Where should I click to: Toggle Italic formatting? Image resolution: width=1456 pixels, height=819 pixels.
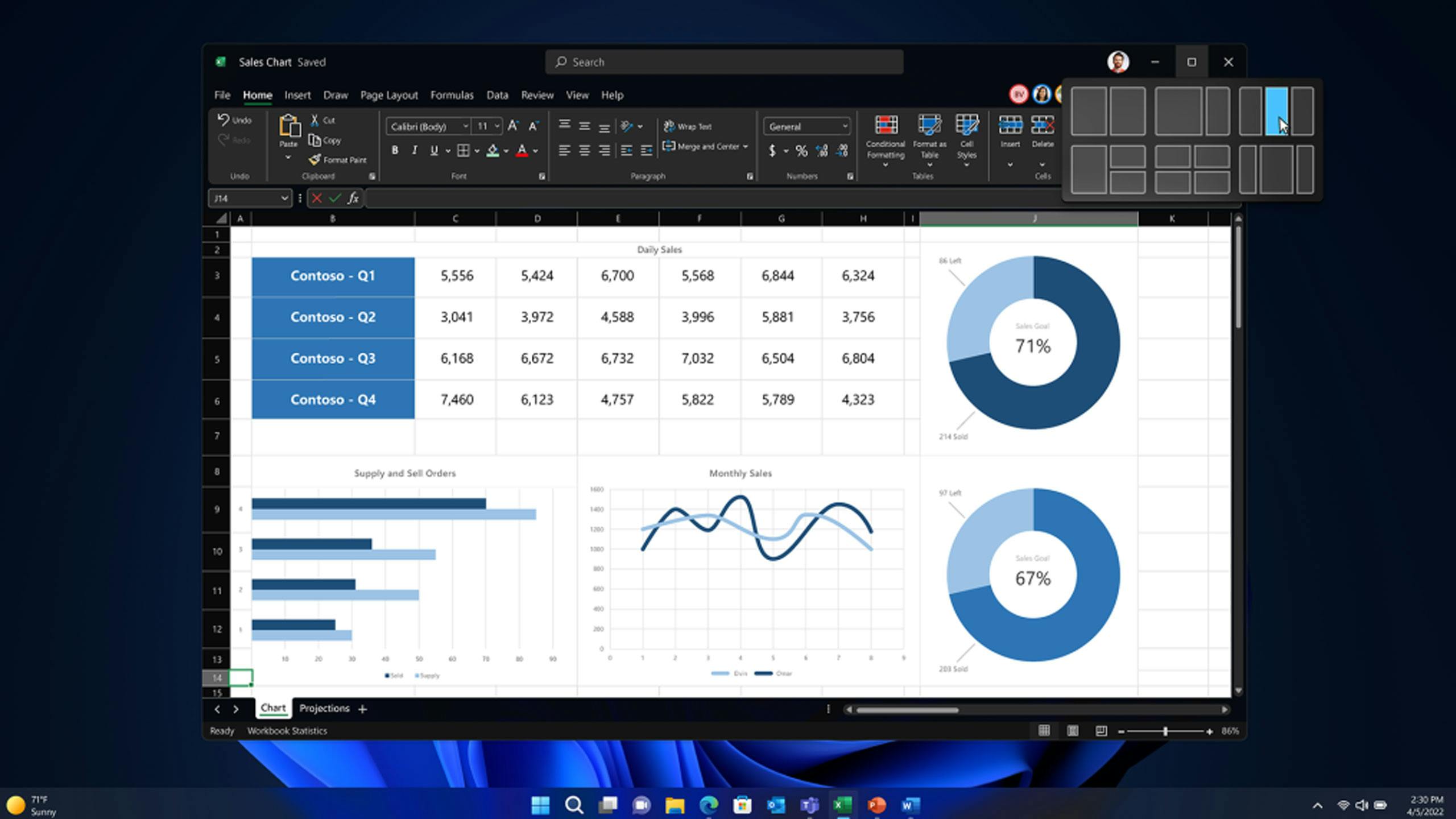pos(415,151)
